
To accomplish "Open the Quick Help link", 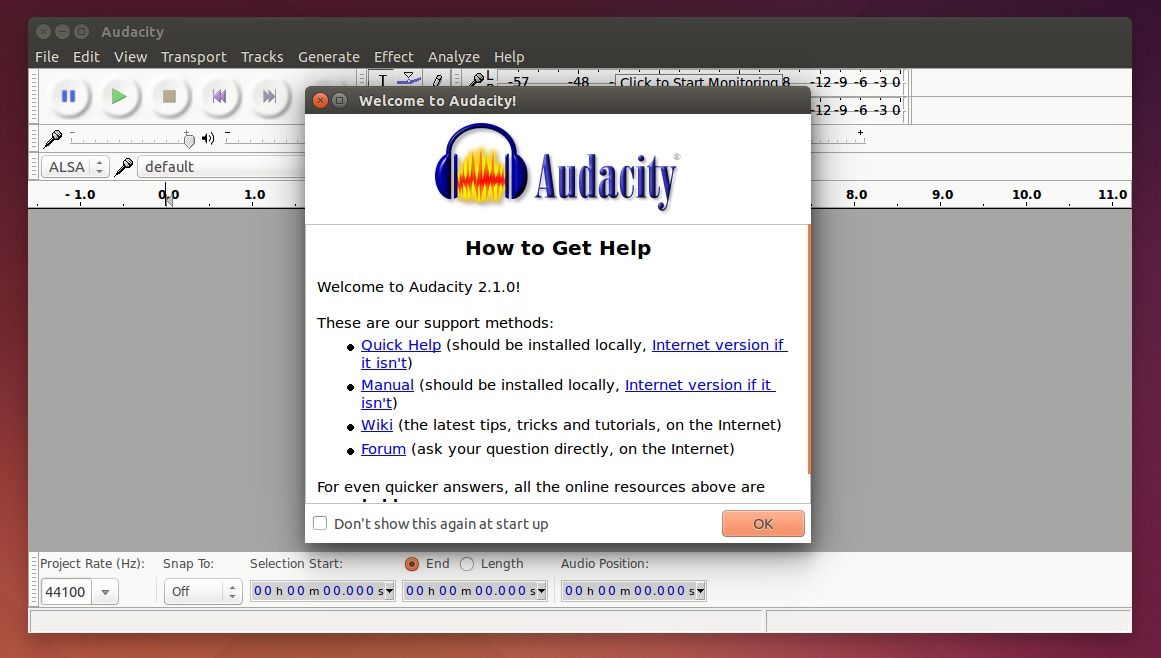I will [x=401, y=345].
